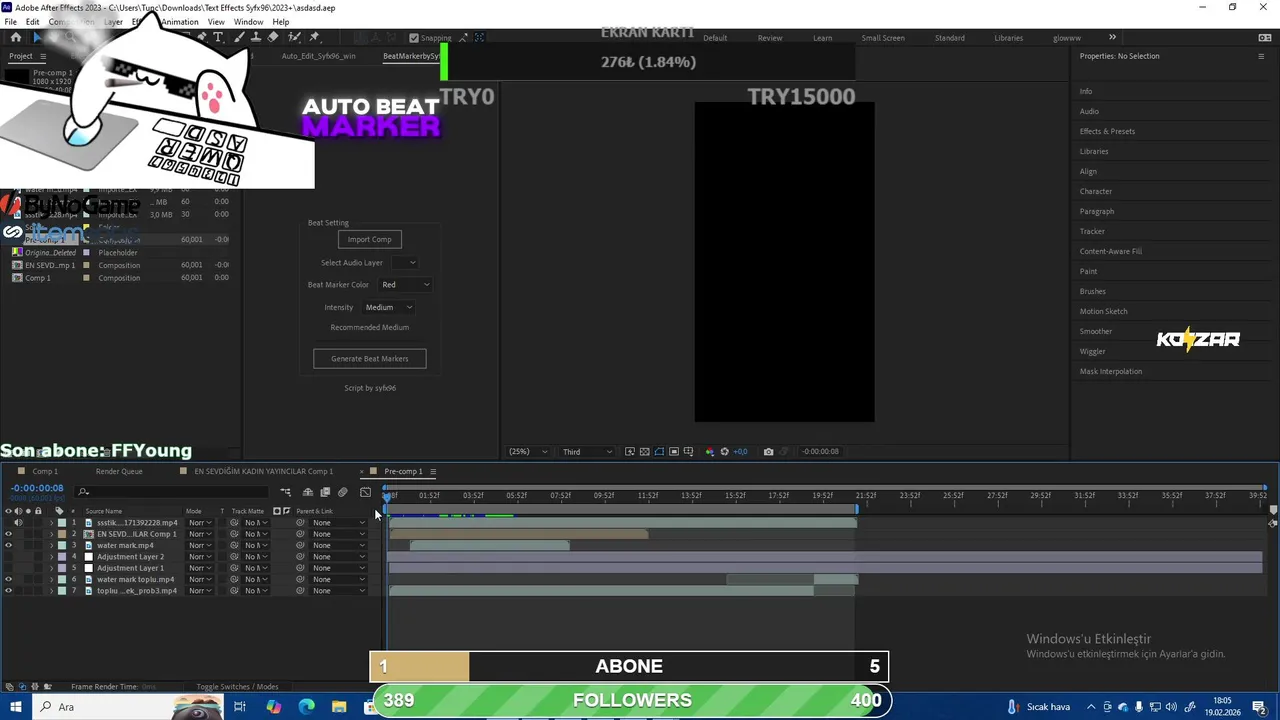Expand the workspace overflow chevron
Viewport: 1280px width, 720px height.
[x=1112, y=38]
